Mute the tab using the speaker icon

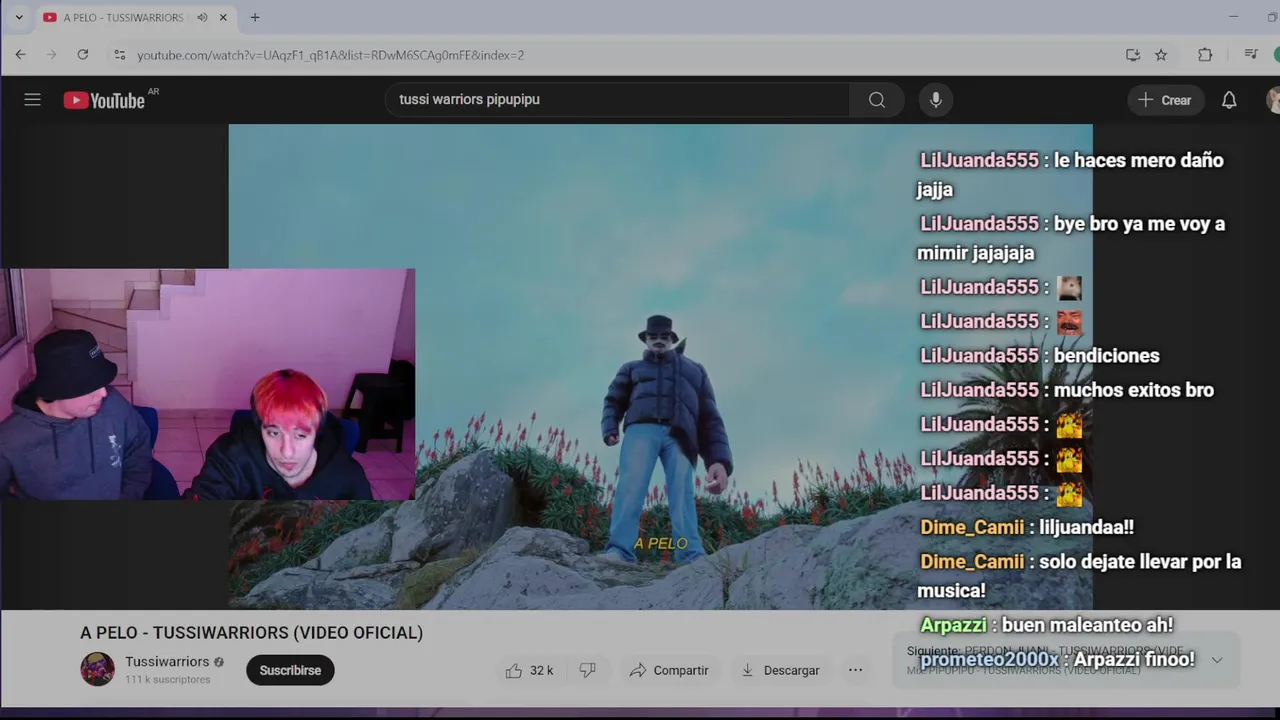[202, 18]
